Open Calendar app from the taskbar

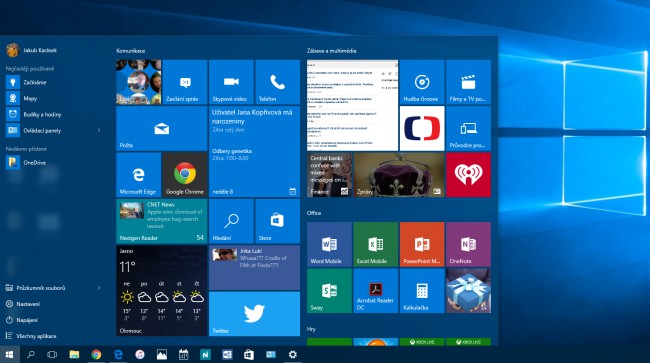click(x=184, y=355)
